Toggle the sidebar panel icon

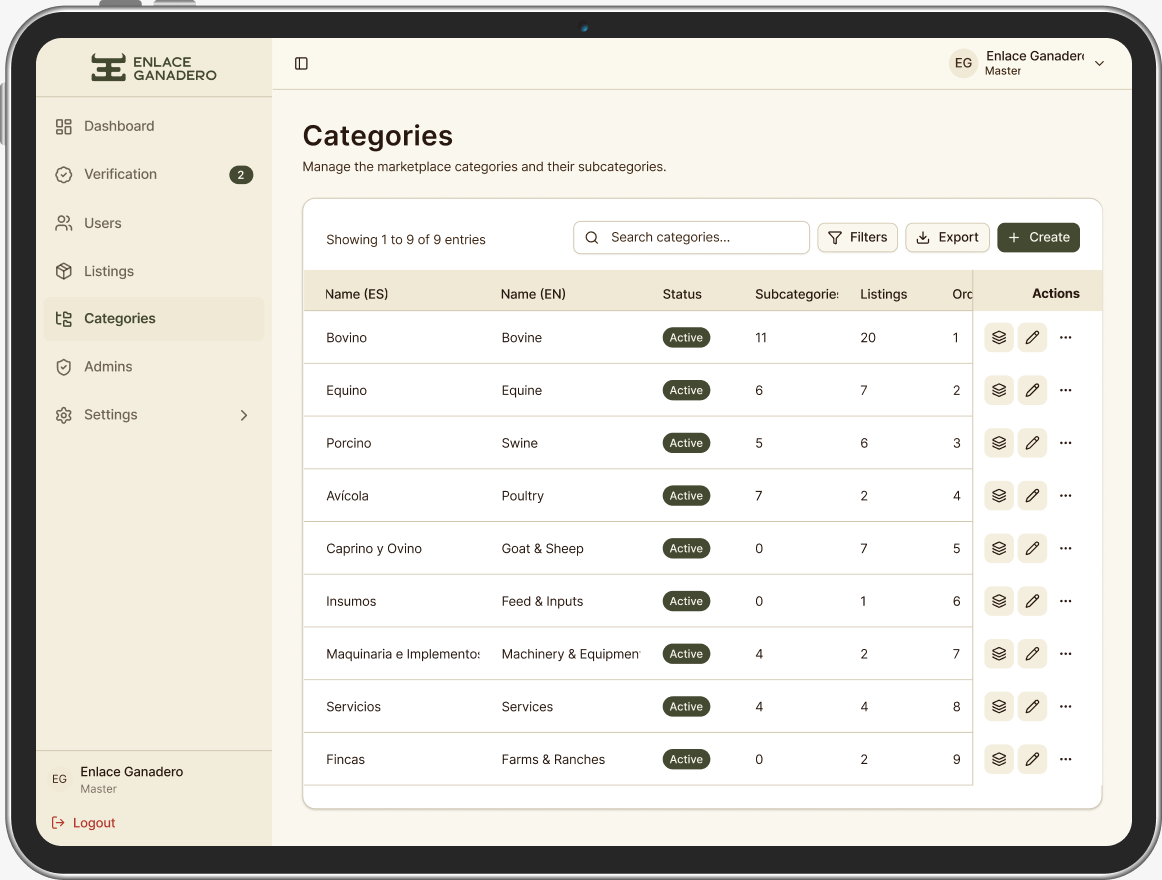click(x=301, y=64)
